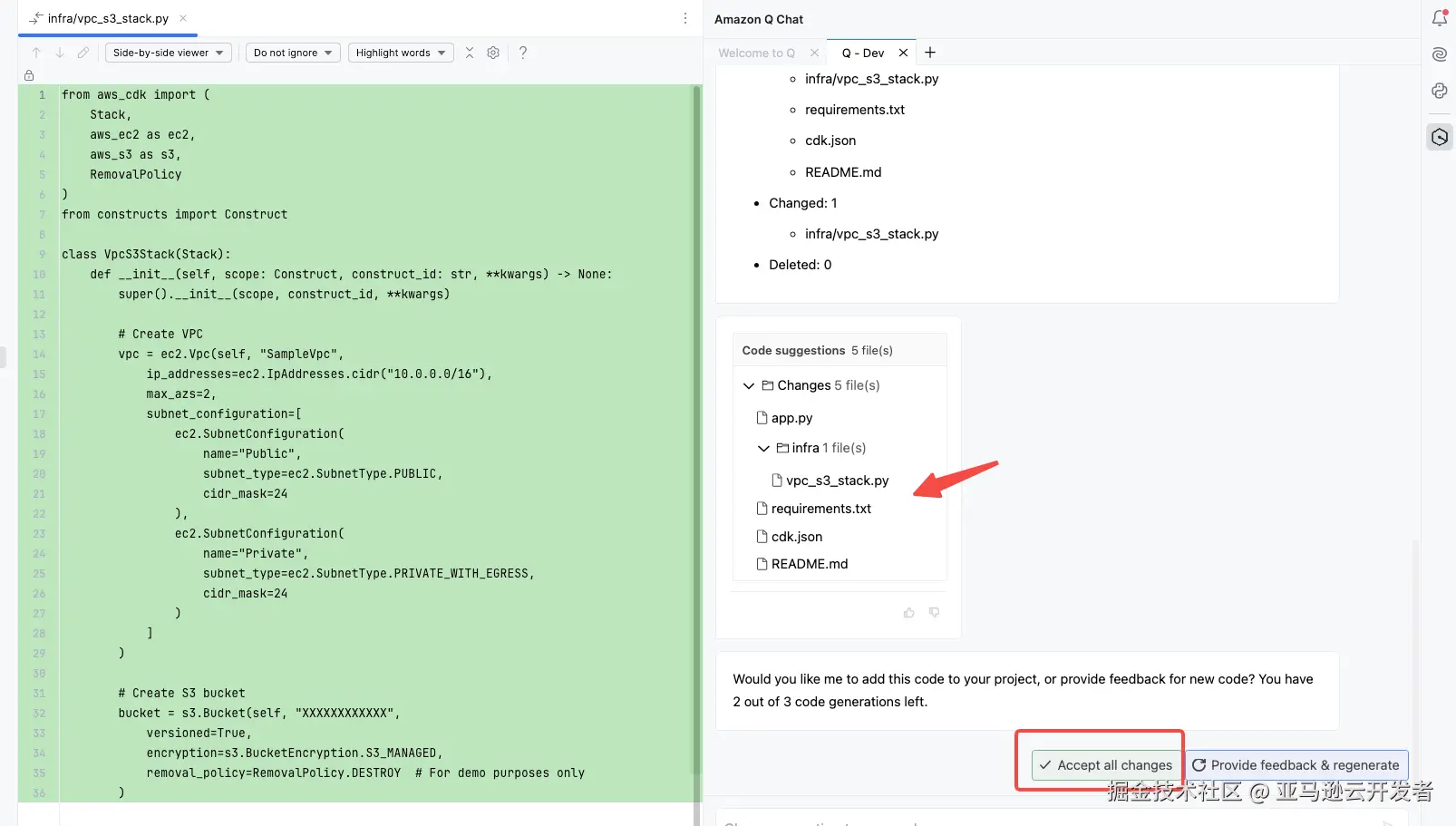Viewport: 1456px width, 826px height.
Task: Click 'Deleted: 0' summary bullet
Action: [800, 265]
